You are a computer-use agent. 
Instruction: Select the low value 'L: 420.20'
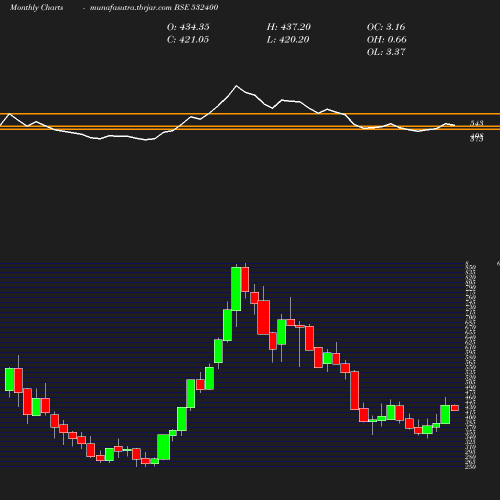click(288, 39)
